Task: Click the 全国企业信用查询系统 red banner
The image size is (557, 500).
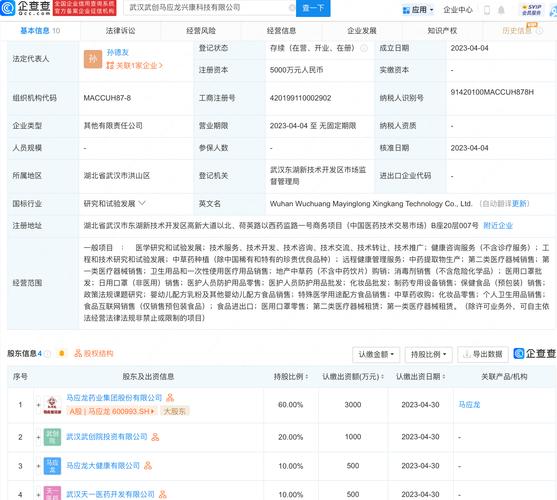Action: pos(85,8)
